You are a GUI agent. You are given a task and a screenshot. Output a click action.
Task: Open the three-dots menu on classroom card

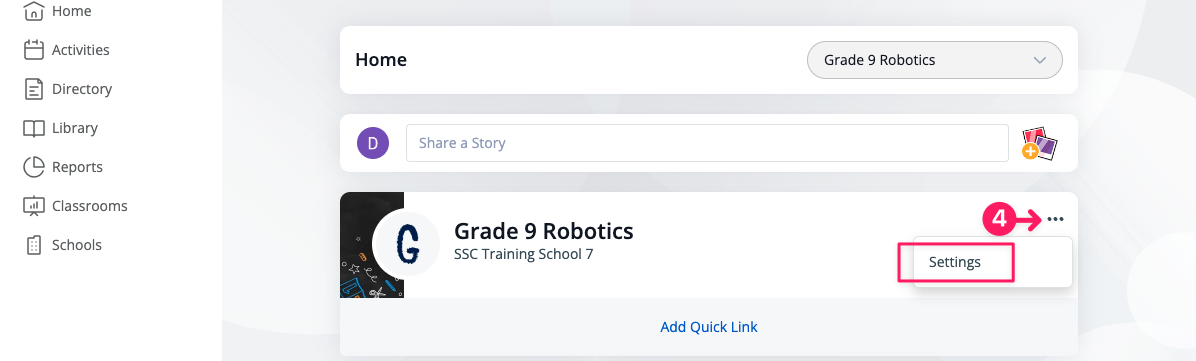pos(1055,220)
